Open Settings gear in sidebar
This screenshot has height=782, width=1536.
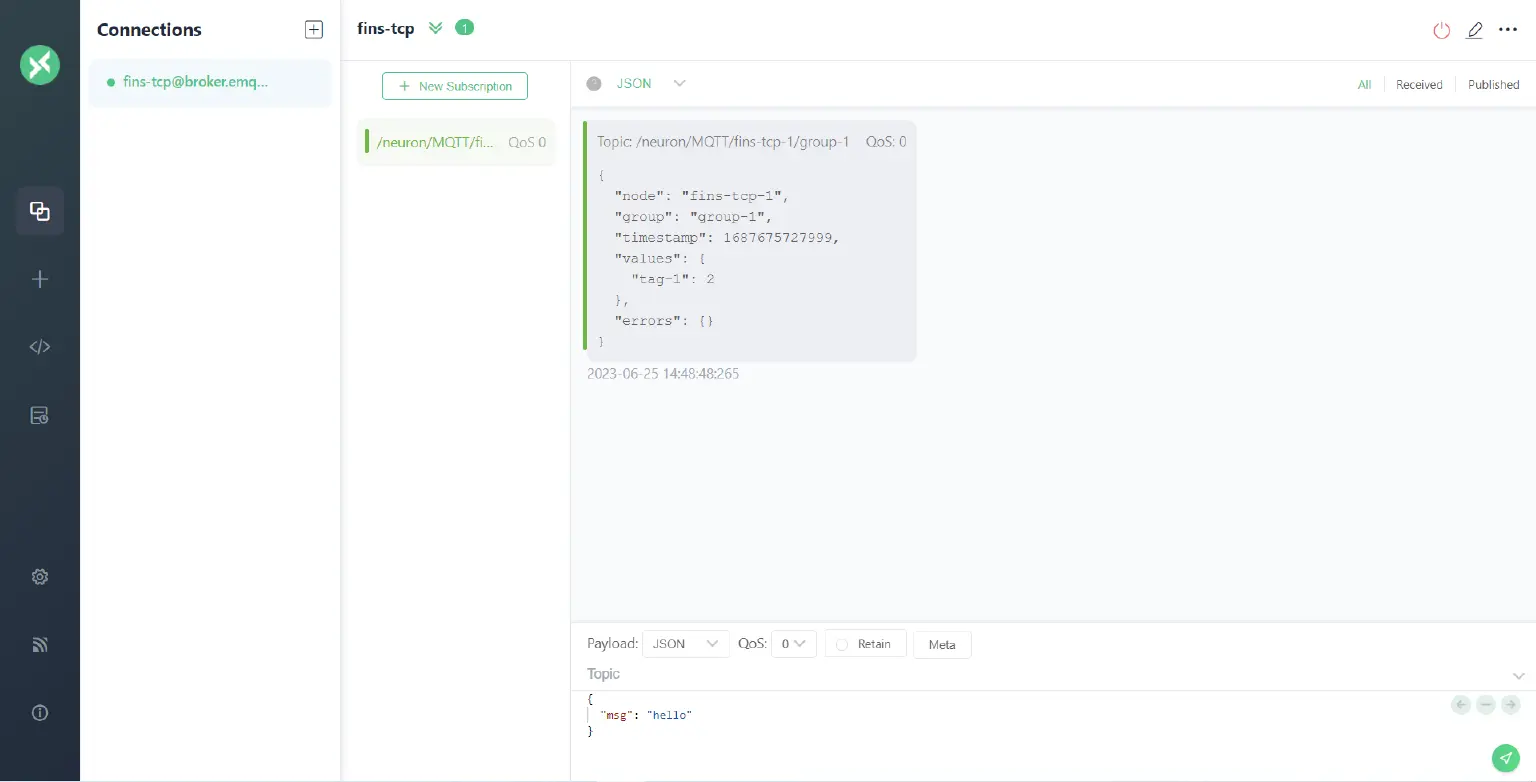click(40, 577)
